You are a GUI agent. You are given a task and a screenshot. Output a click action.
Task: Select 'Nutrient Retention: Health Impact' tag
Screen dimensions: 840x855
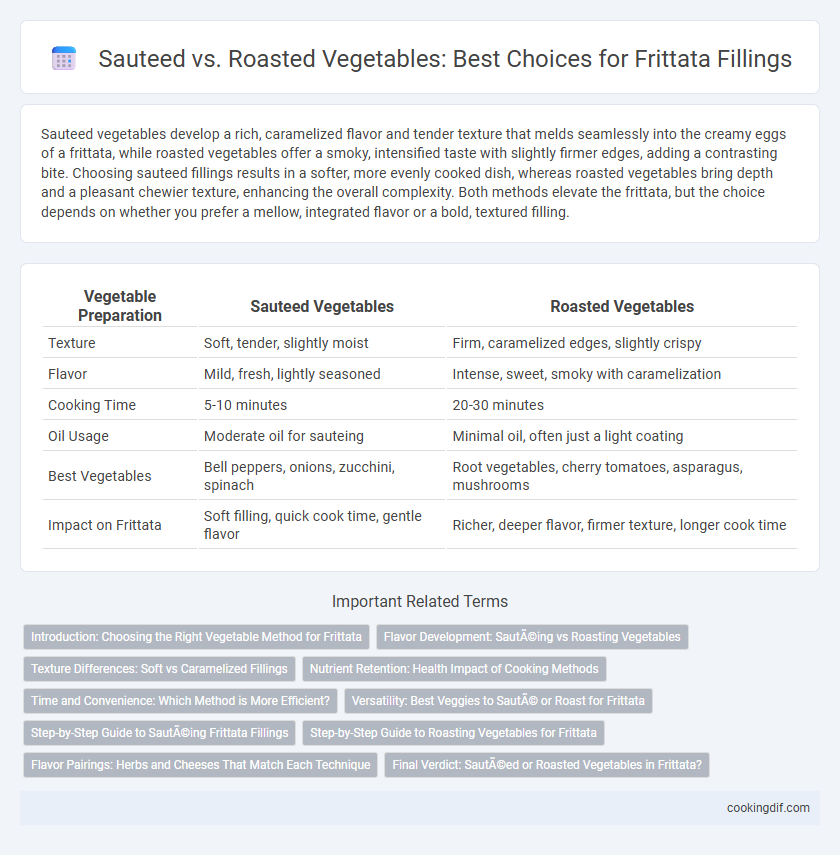[454, 669]
